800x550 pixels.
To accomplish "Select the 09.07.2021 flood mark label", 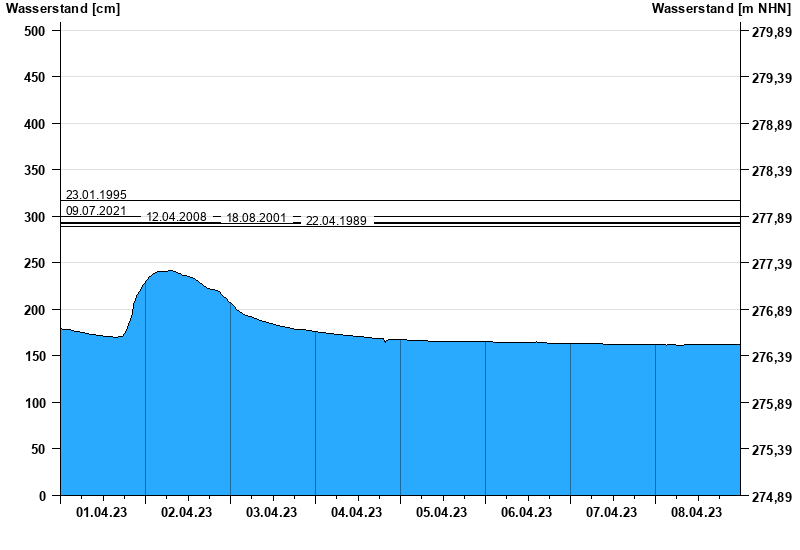I will pos(96,211).
